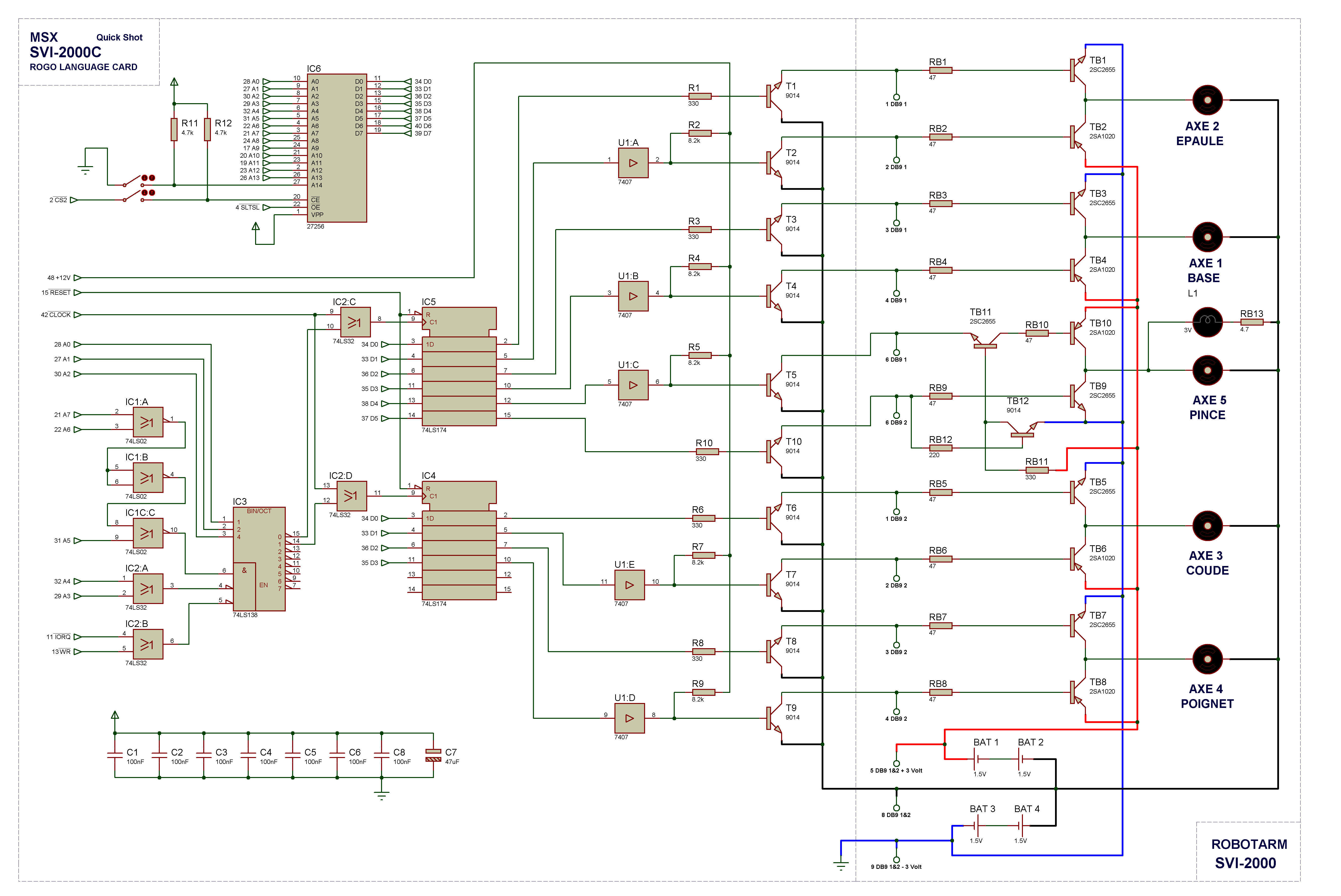1341x896 pixels.
Task: Click resistor R11 4.7k
Action: pos(174,130)
